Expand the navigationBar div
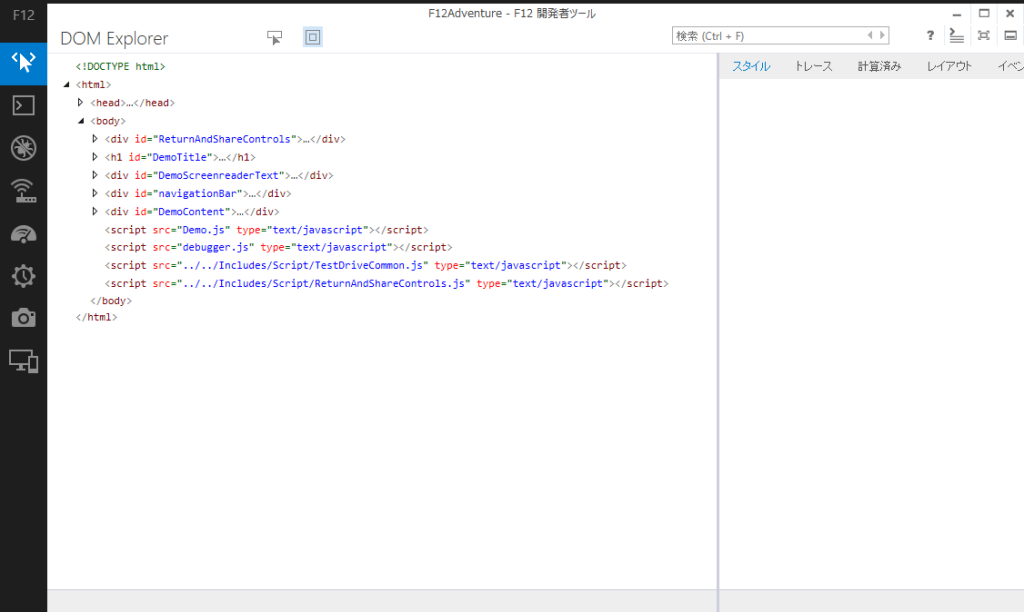The width and height of the screenshot is (1024, 612). coord(95,193)
